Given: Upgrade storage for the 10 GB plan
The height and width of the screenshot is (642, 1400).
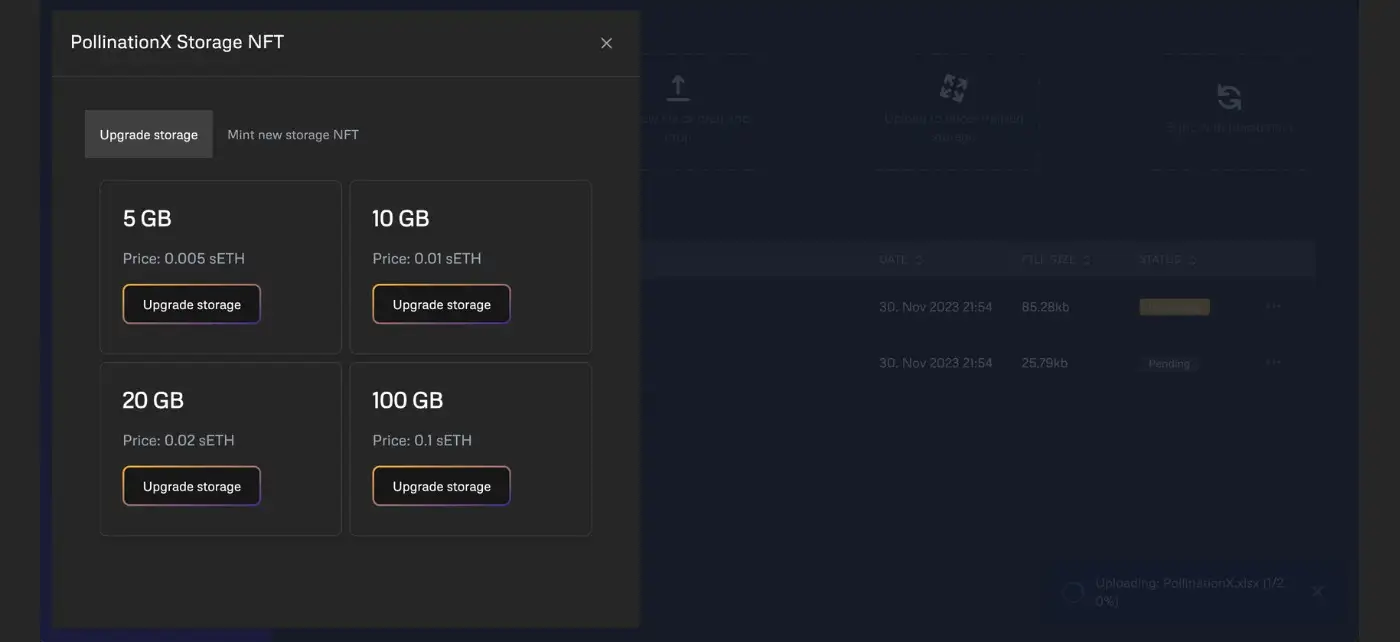Looking at the screenshot, I should (442, 304).
